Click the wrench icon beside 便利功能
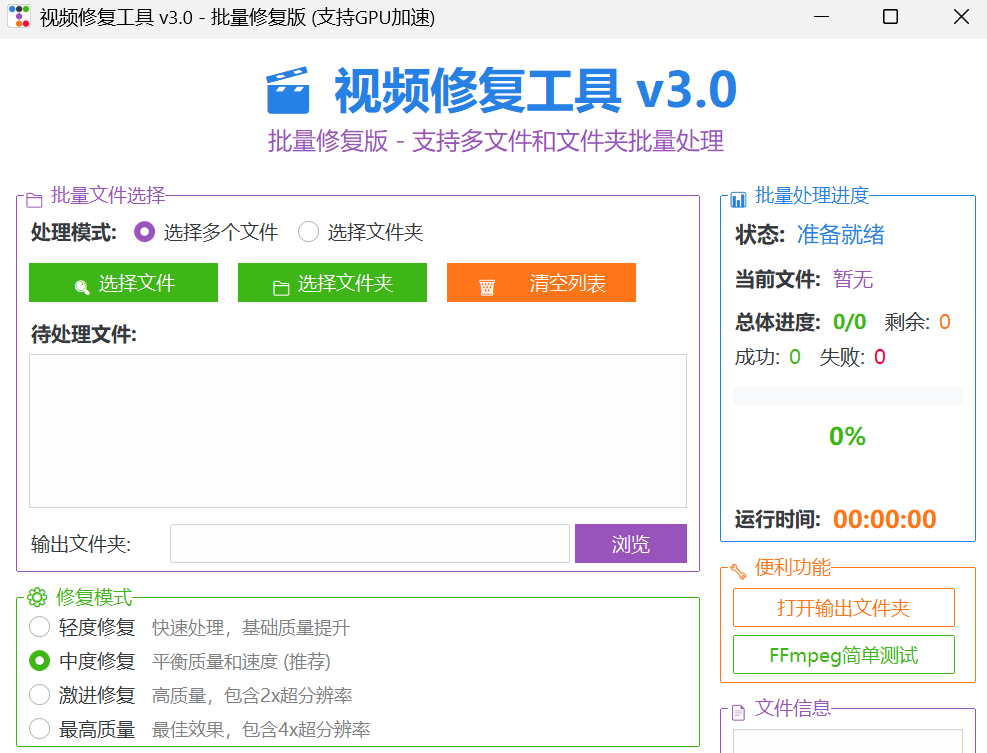987x753 pixels. pyautogui.click(x=738, y=570)
